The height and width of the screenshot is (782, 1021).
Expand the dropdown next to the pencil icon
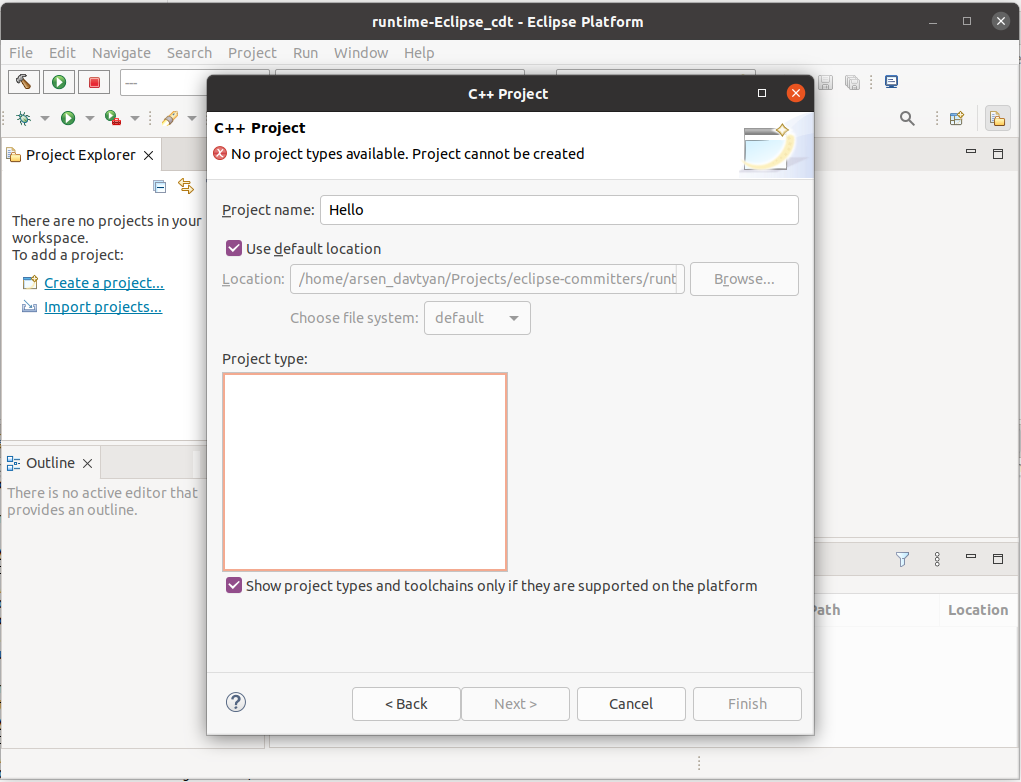(x=191, y=118)
